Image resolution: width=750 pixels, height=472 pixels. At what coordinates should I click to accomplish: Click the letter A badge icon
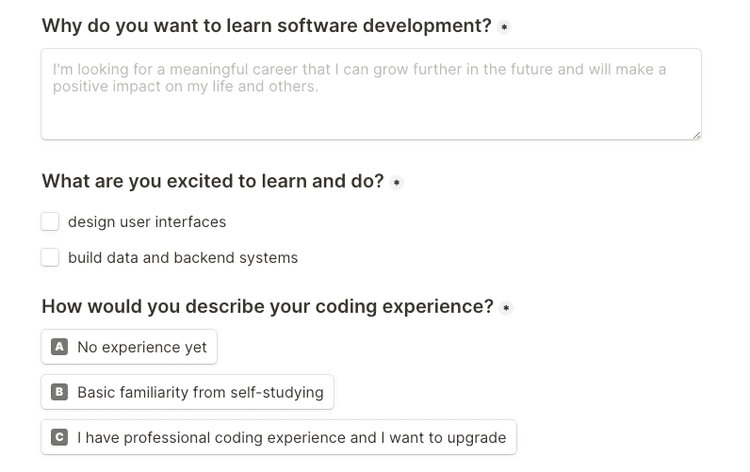click(x=59, y=347)
